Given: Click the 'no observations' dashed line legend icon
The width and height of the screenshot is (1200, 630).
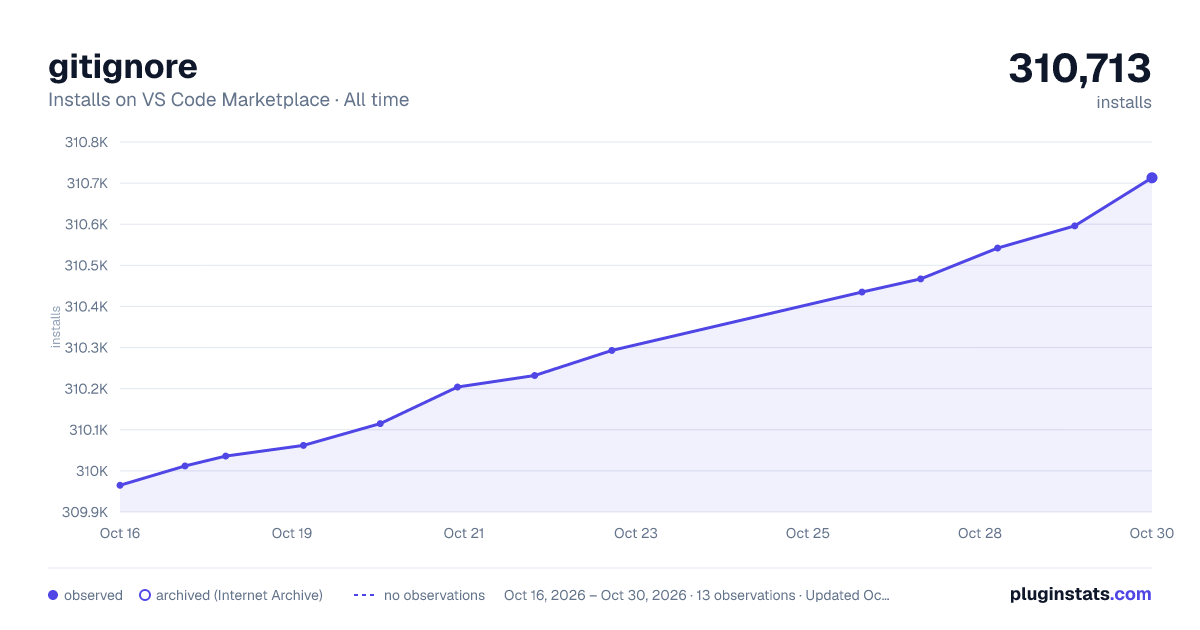Looking at the screenshot, I should (x=364, y=595).
